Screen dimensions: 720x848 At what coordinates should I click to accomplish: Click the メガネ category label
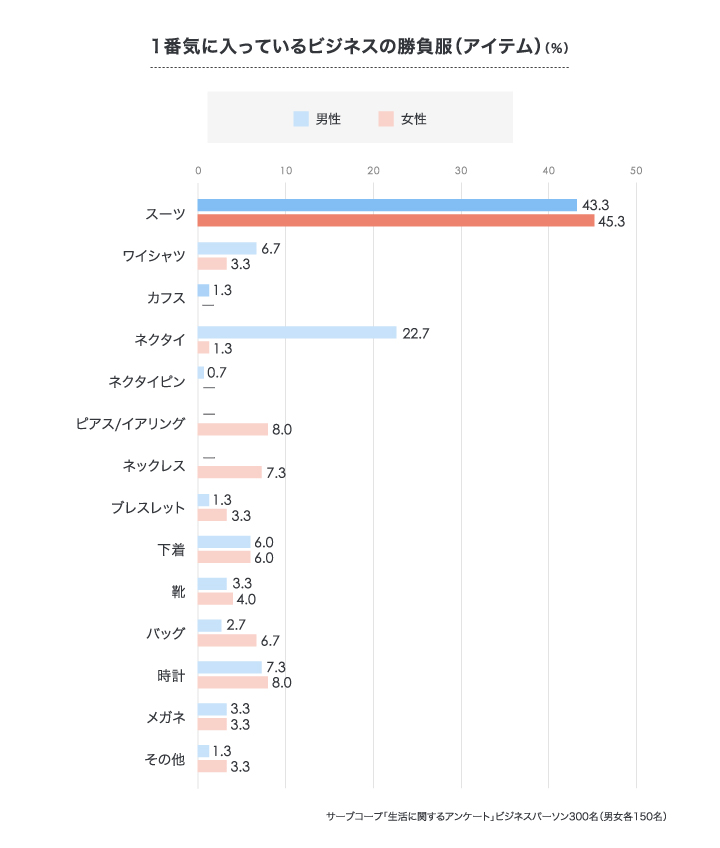point(166,718)
